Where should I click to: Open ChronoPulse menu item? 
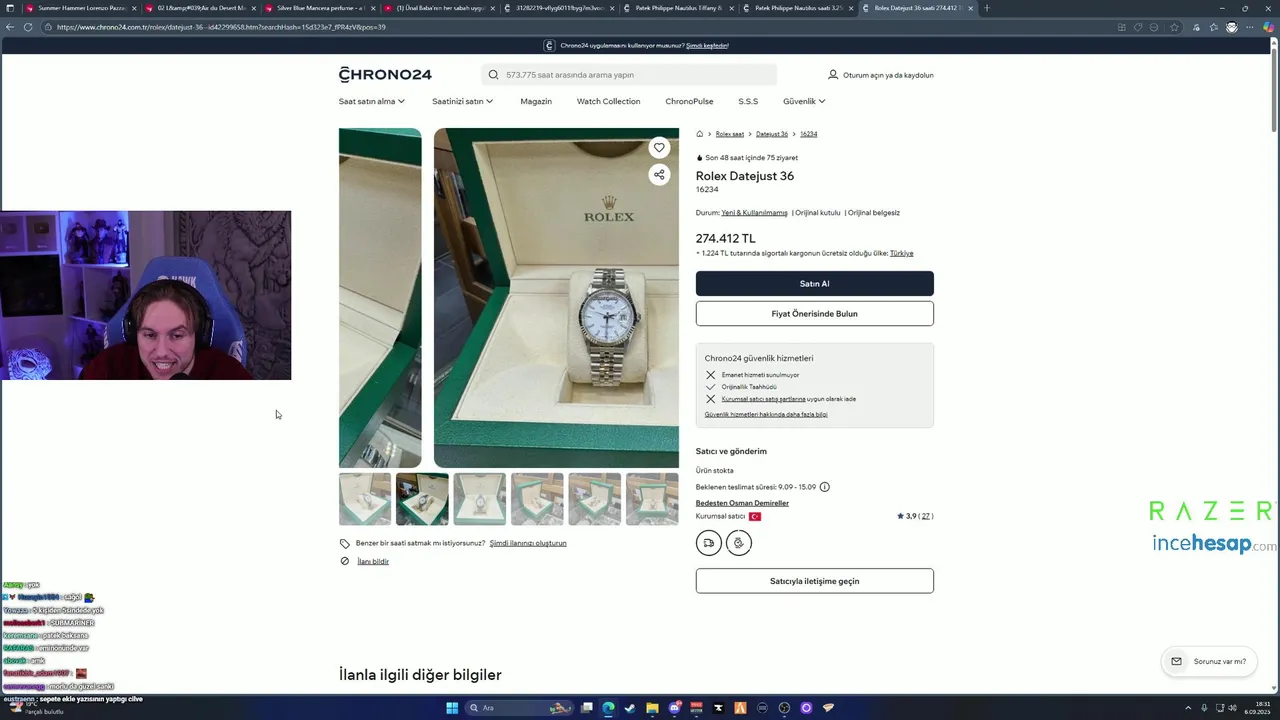[689, 101]
